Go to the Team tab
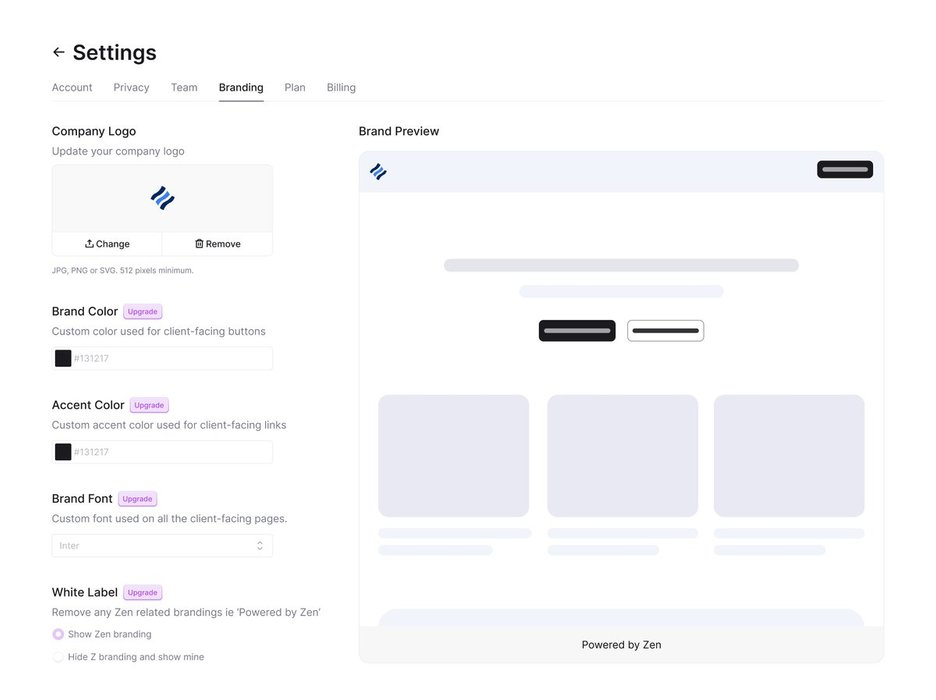Viewport: 936px width, 700px height. [x=184, y=88]
